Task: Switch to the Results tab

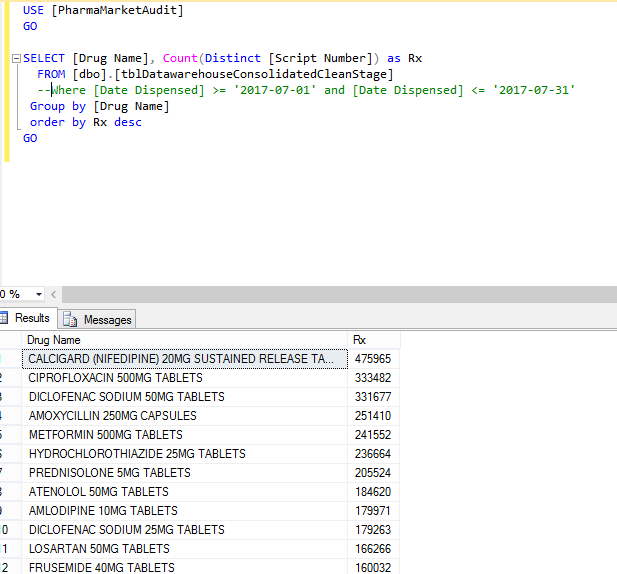Action: click(x=32, y=319)
